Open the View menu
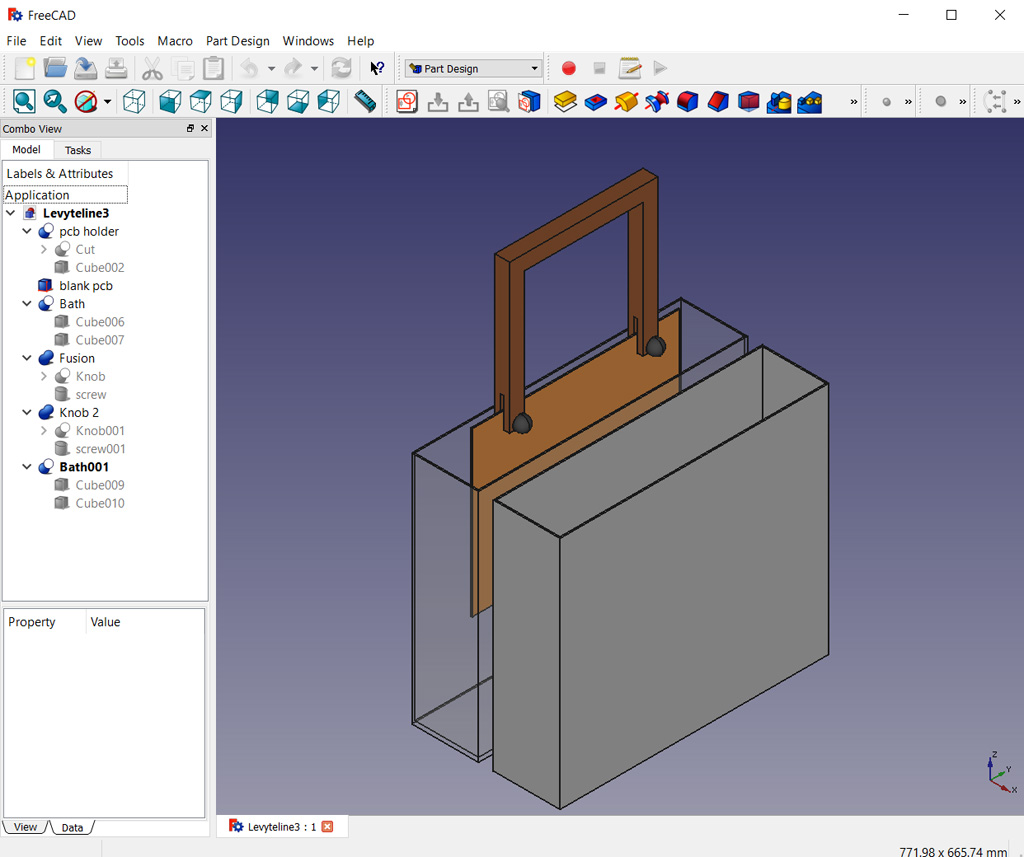 pos(88,40)
